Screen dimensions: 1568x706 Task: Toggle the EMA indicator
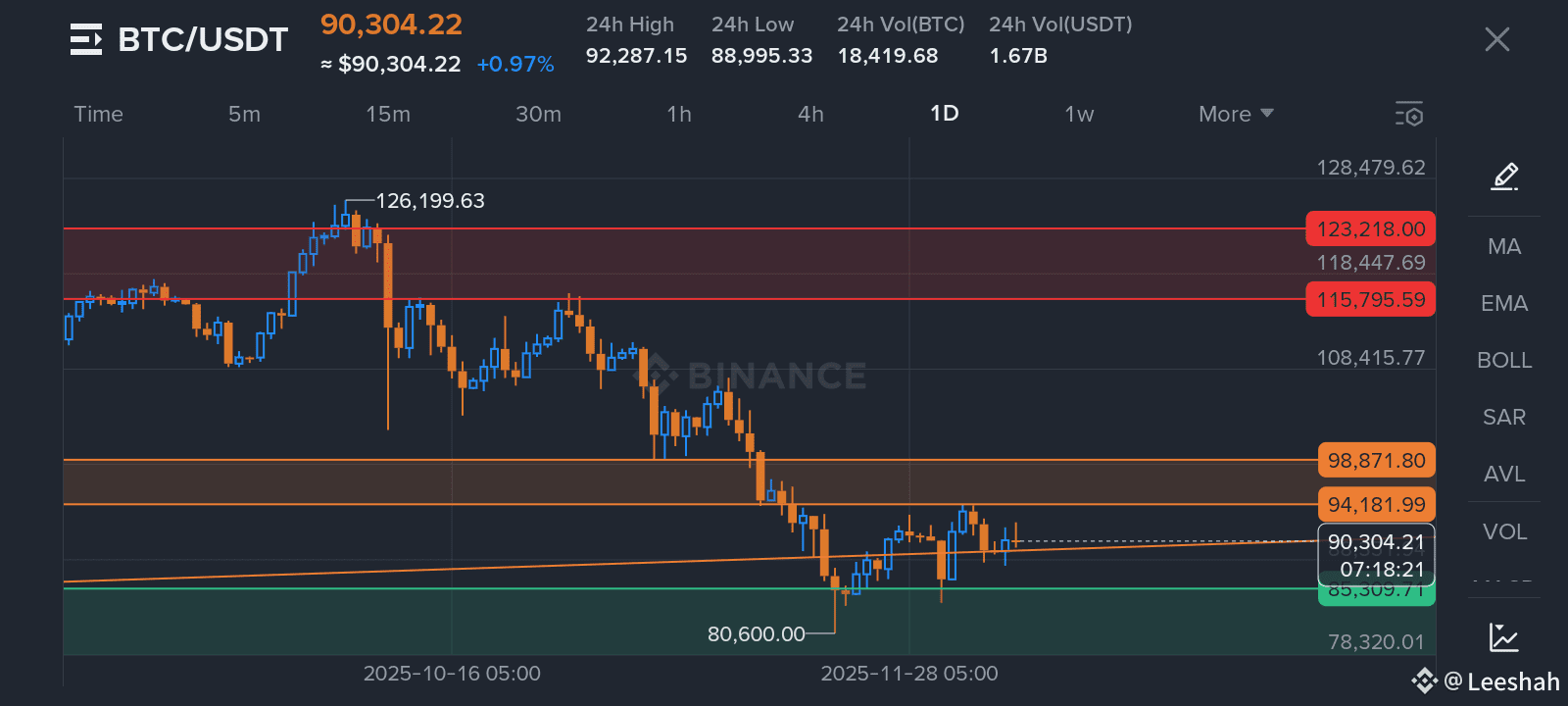click(1504, 304)
